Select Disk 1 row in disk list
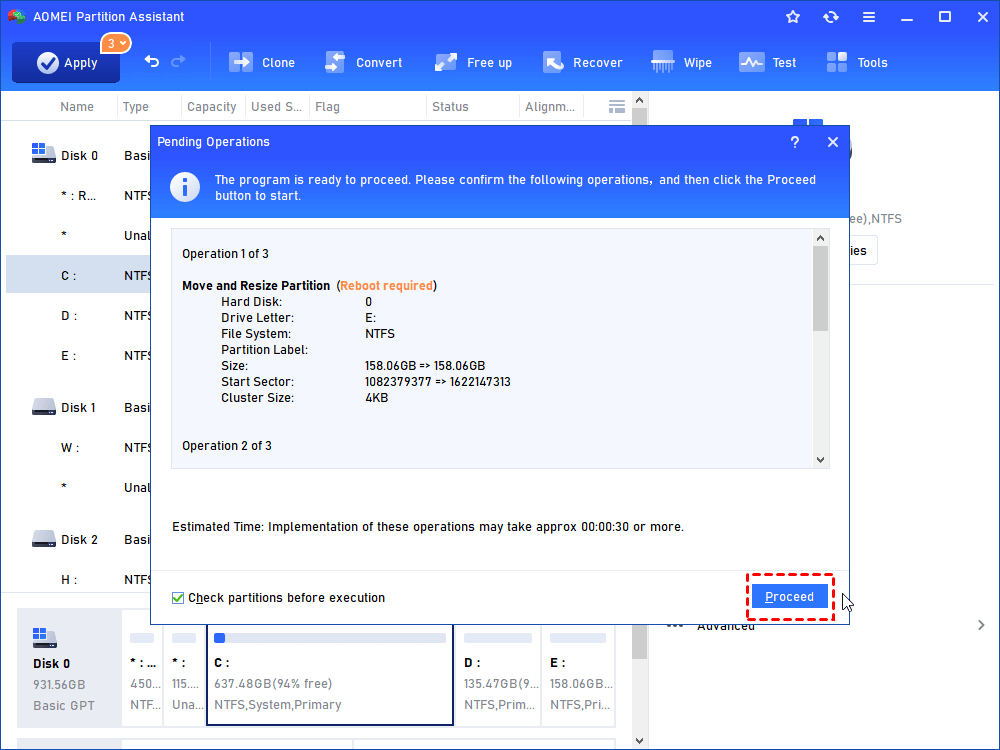The width and height of the screenshot is (1000, 750). [78, 408]
